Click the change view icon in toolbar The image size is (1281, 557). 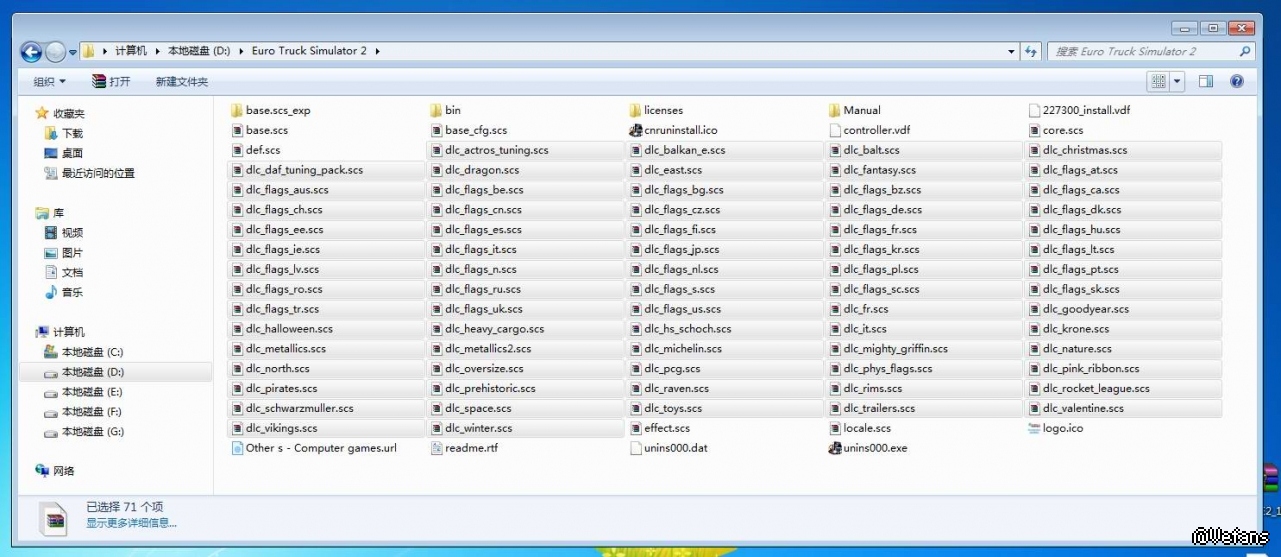1158,81
